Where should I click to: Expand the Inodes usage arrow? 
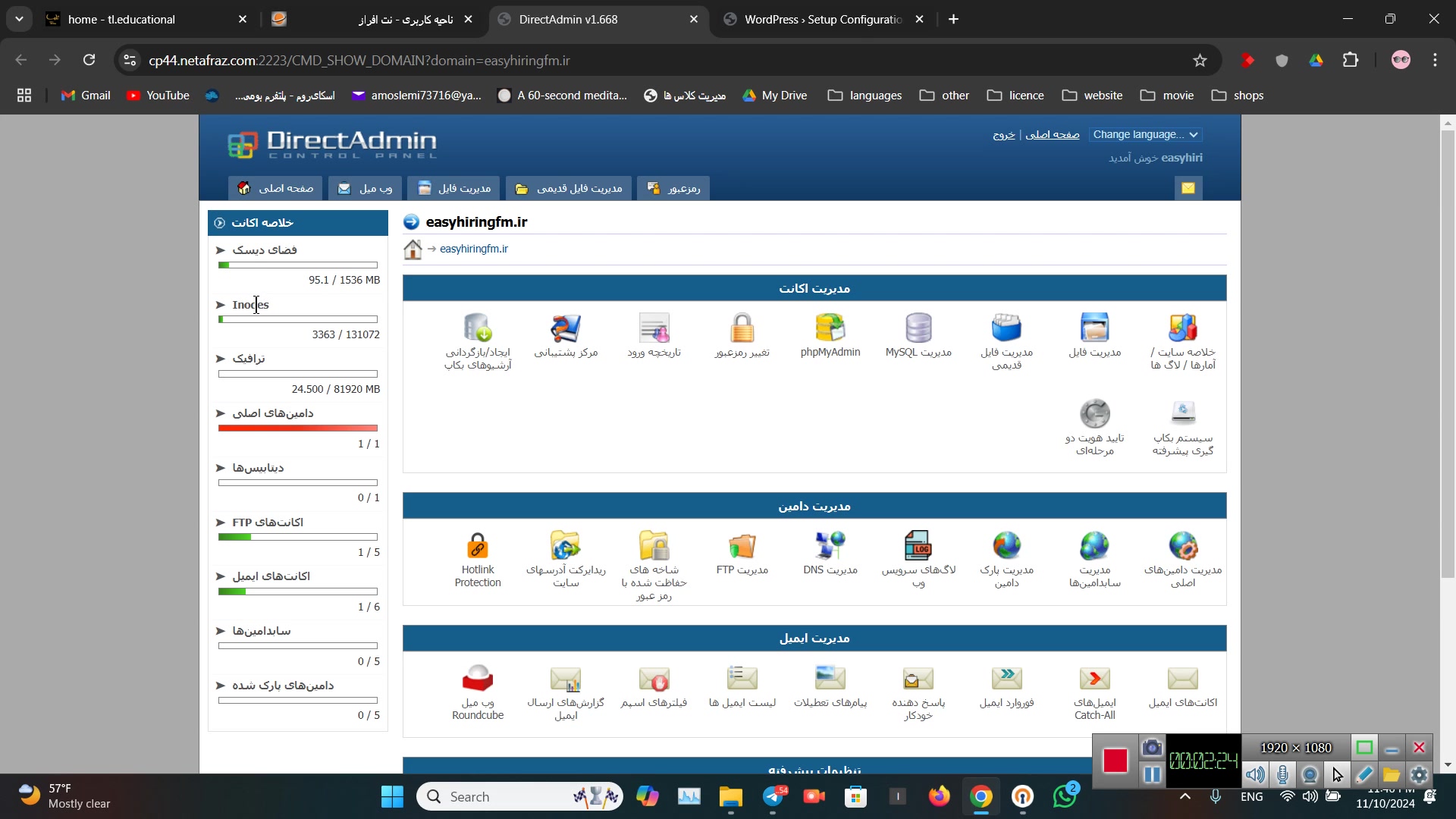tap(221, 305)
